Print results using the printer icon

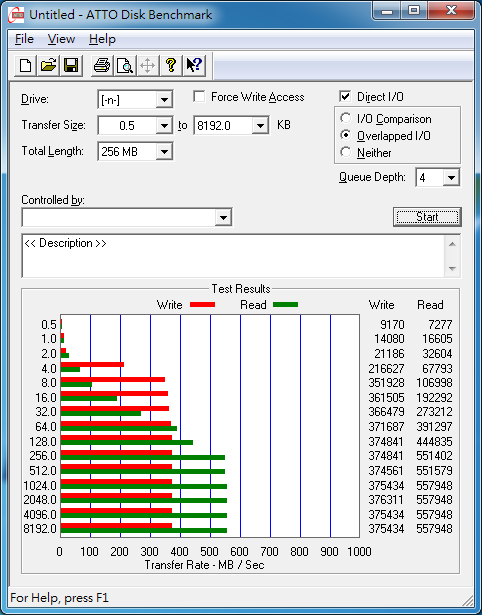pos(102,65)
